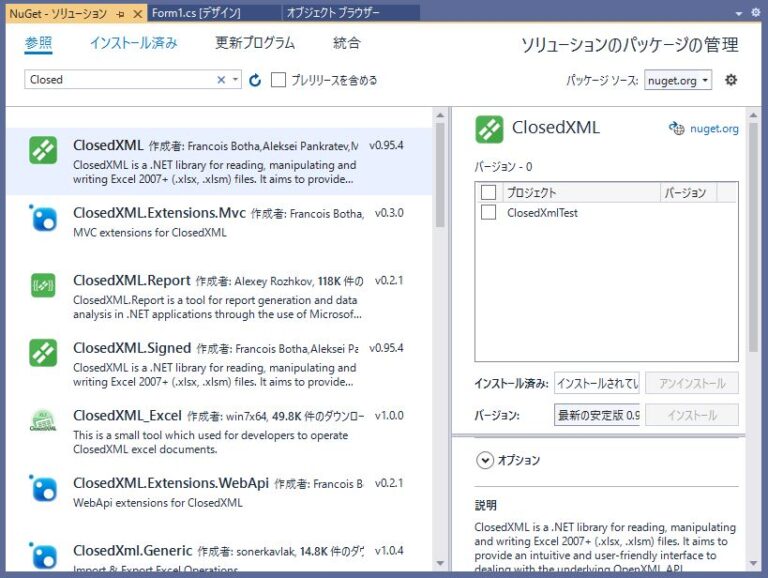Click the ClosedXML.Extensions.Mvc package icon
768x578 pixels.
[x=43, y=218]
